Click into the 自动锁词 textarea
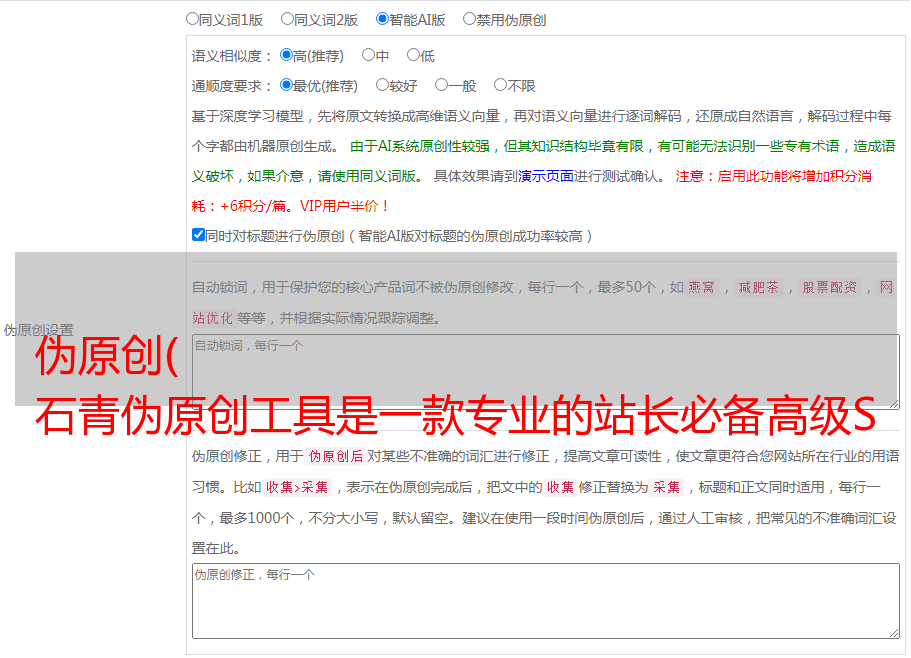911x658 pixels. pos(546,372)
